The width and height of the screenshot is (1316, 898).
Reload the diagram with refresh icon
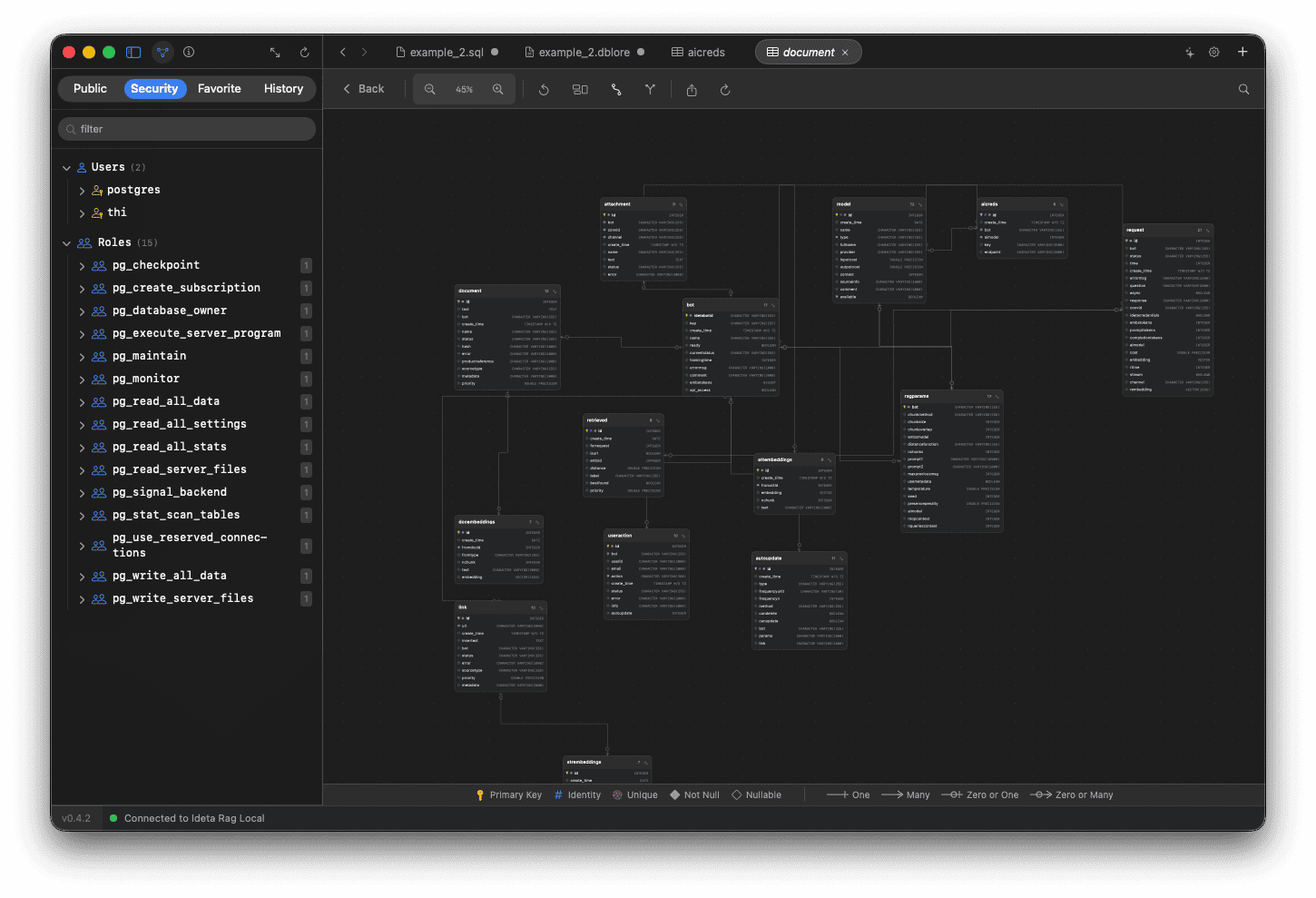click(x=725, y=90)
